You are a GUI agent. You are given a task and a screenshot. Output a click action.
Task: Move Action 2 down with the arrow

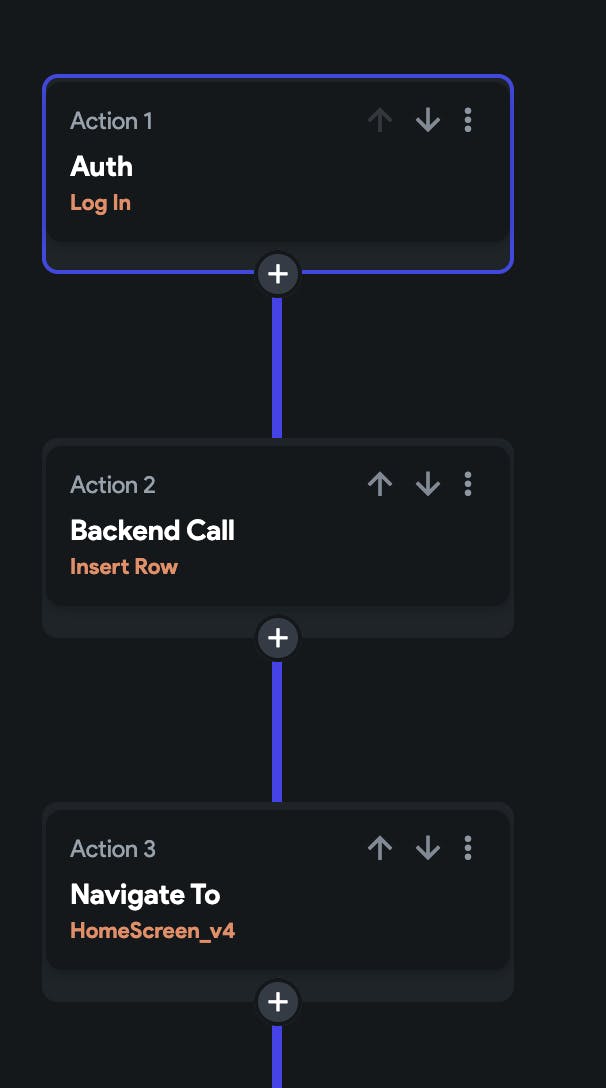tap(428, 485)
